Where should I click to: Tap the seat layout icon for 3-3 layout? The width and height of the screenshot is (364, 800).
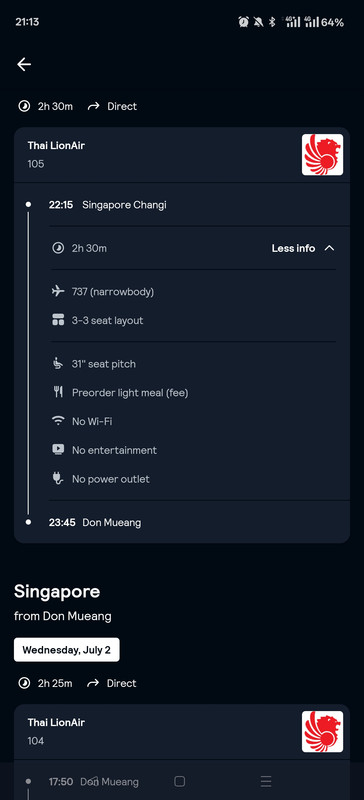pyautogui.click(x=58, y=320)
